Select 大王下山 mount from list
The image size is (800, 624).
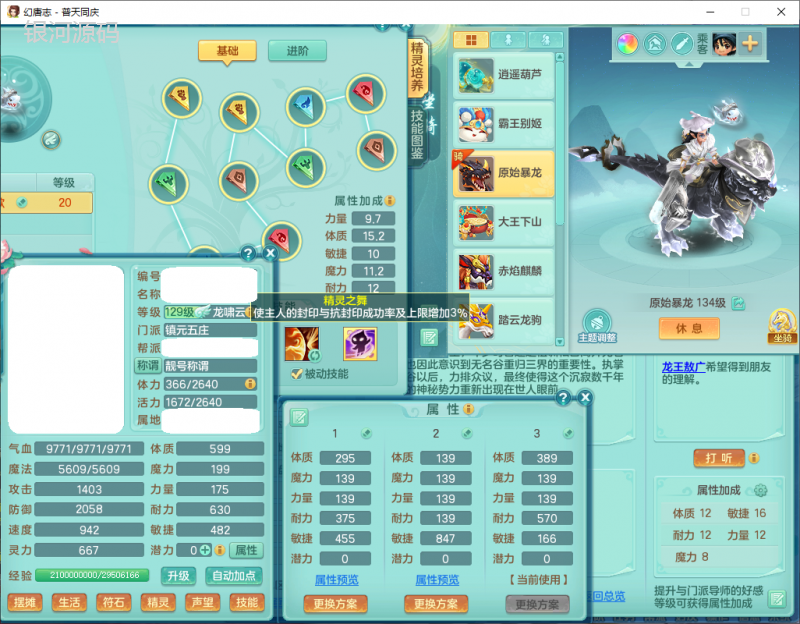505,221
